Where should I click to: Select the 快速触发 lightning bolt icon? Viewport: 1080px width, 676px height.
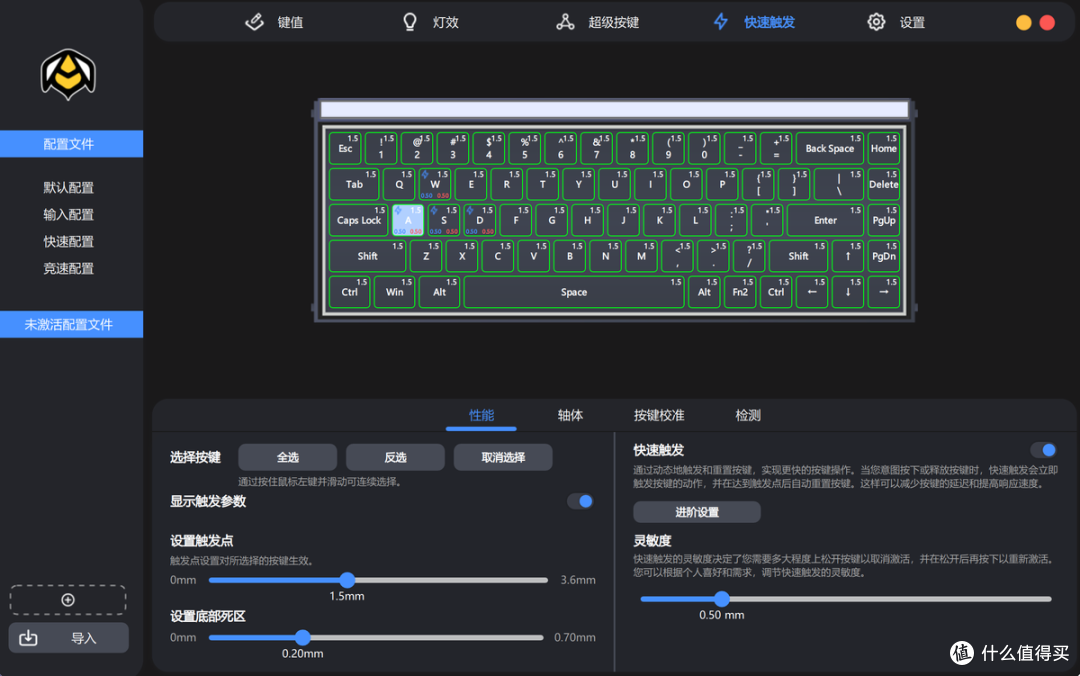pos(720,21)
